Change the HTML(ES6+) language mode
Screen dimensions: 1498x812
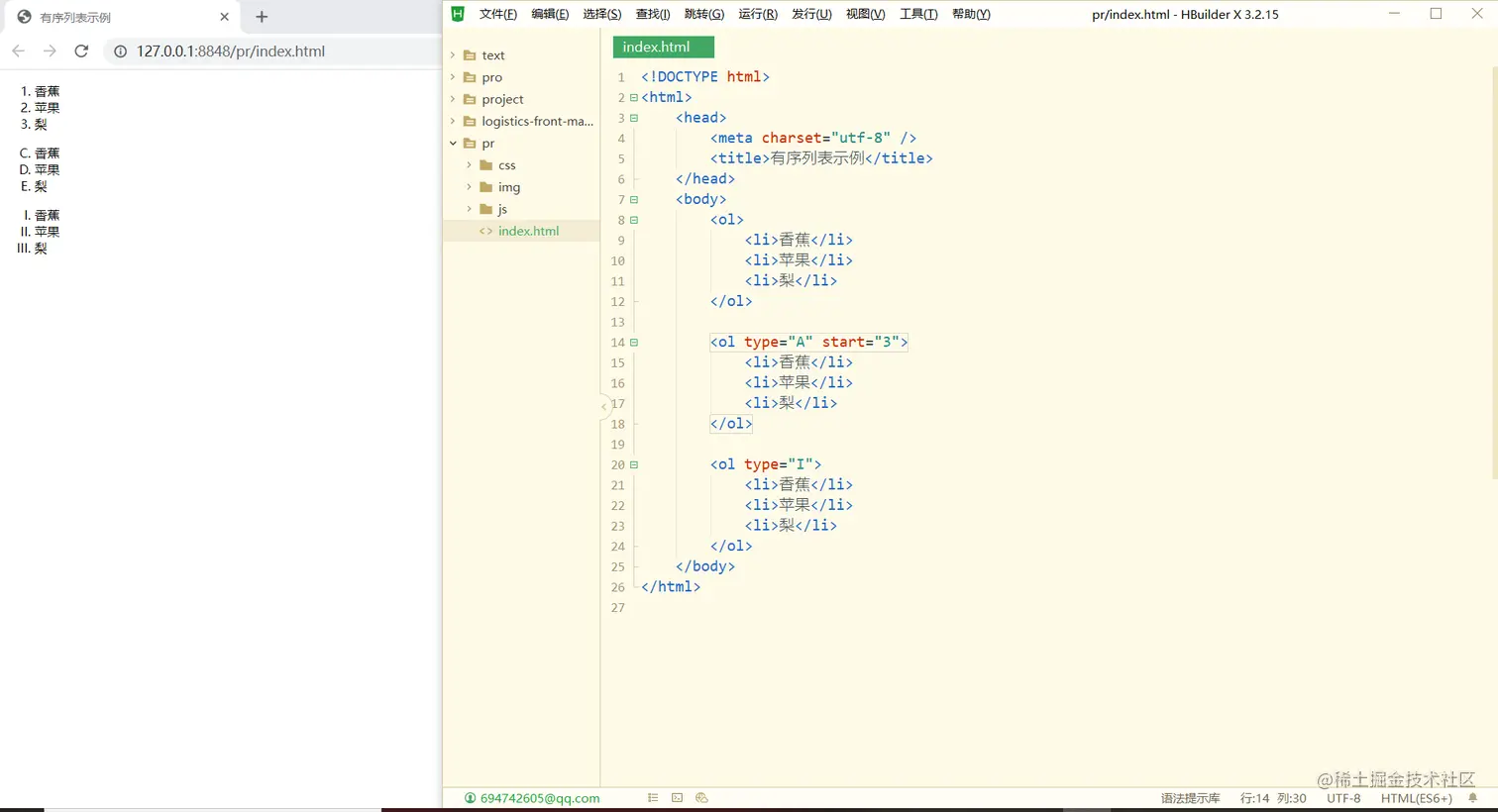tap(1416, 798)
